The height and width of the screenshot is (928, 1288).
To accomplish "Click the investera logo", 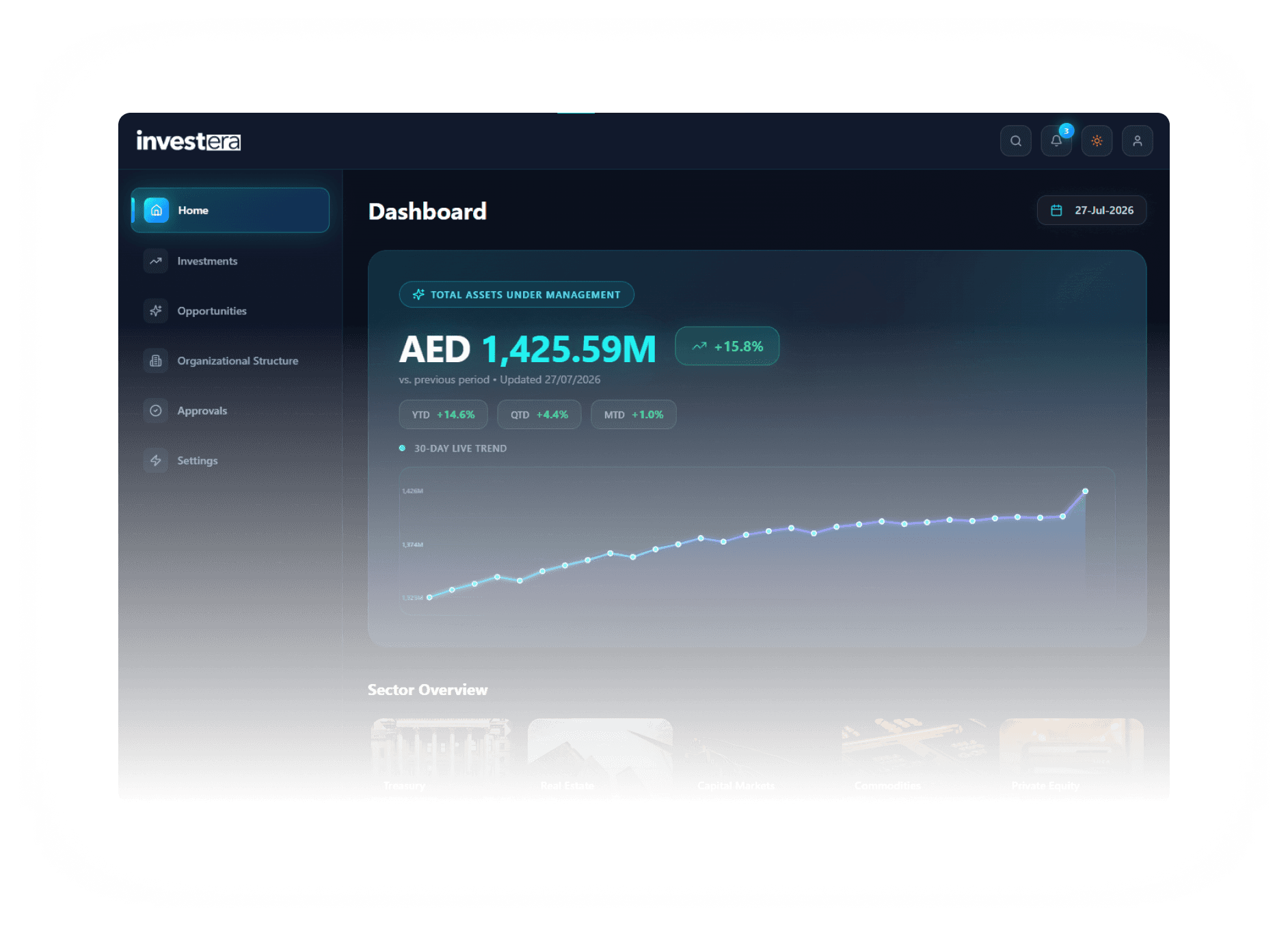I will coord(189,141).
